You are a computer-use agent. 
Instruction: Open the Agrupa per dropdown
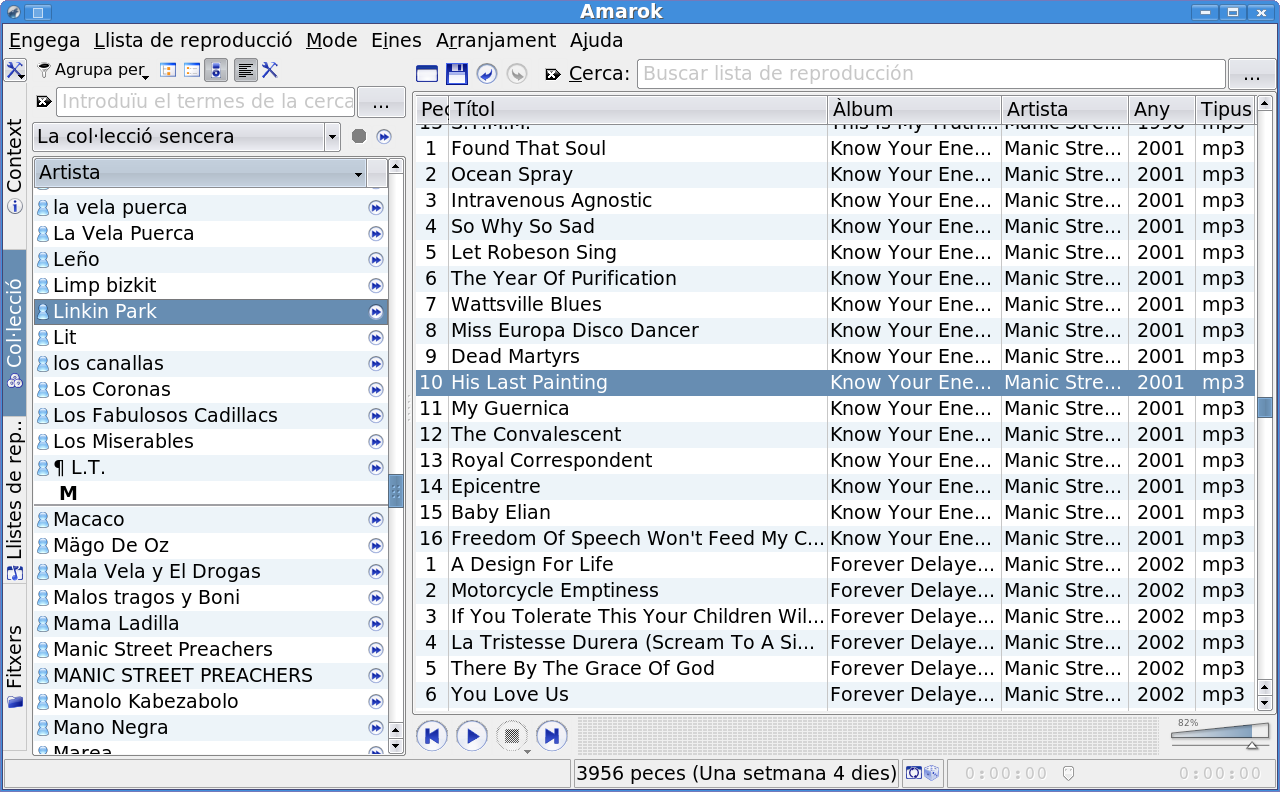tap(94, 70)
